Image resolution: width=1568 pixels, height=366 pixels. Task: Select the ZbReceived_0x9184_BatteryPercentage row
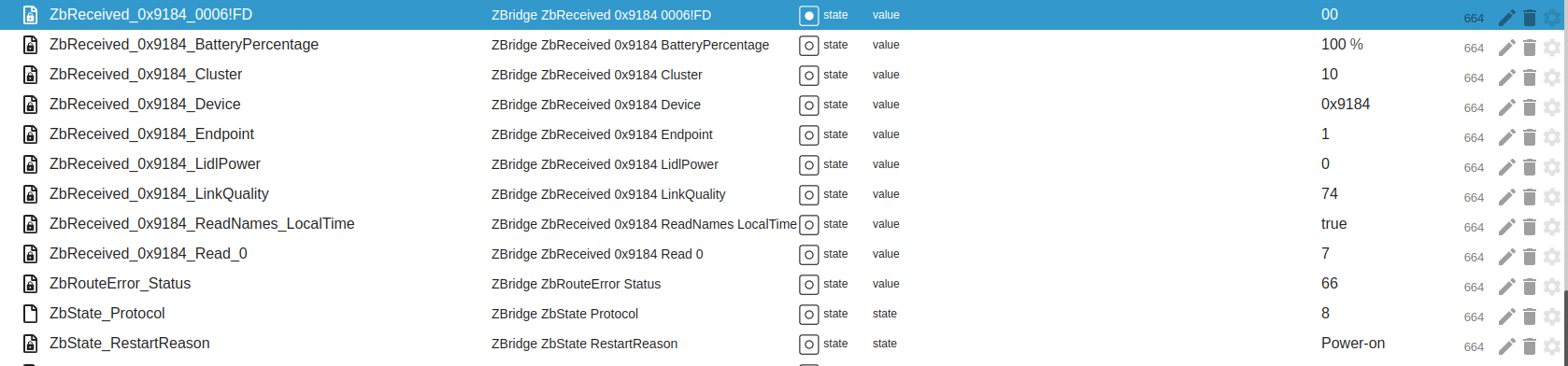click(x=184, y=45)
